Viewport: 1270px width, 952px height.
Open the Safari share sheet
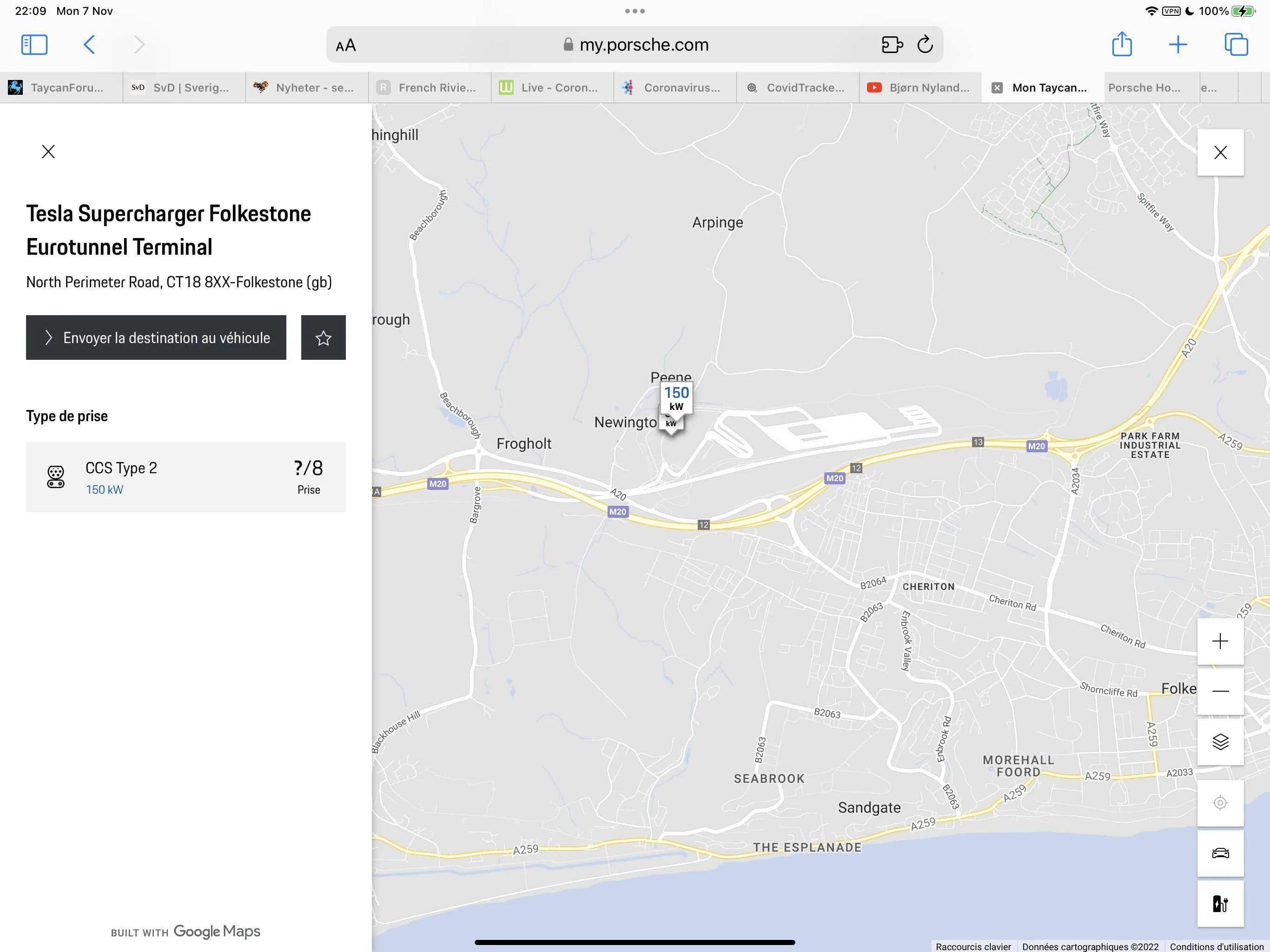click(x=1122, y=44)
